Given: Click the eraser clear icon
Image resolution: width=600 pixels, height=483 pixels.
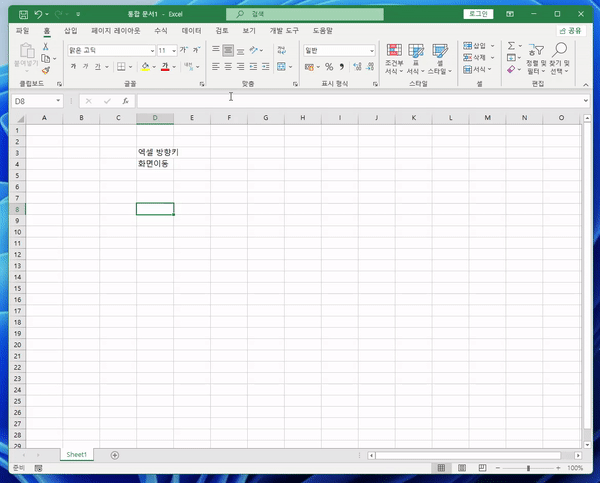Looking at the screenshot, I should [x=511, y=69].
